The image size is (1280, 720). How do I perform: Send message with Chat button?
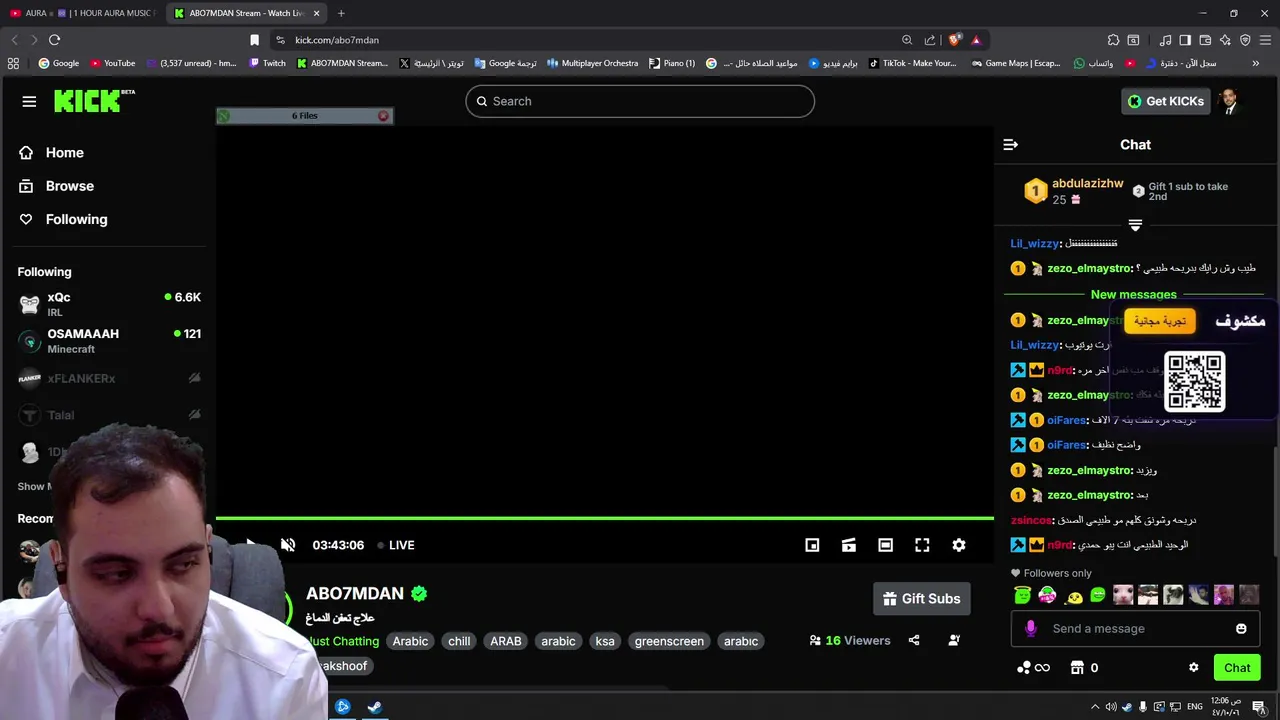1237,668
